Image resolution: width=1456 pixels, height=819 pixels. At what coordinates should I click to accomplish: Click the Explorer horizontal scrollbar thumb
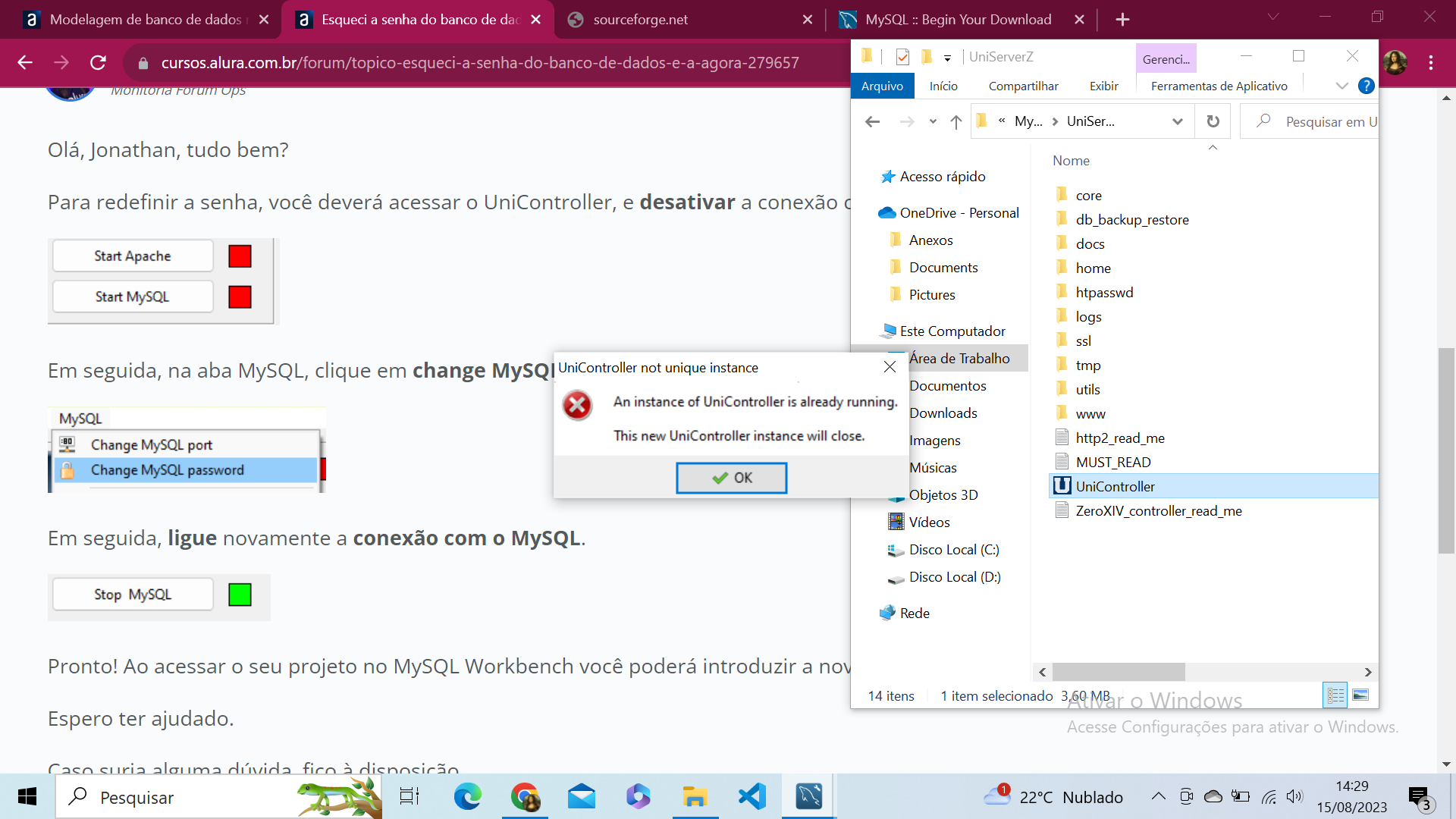coord(1119,672)
